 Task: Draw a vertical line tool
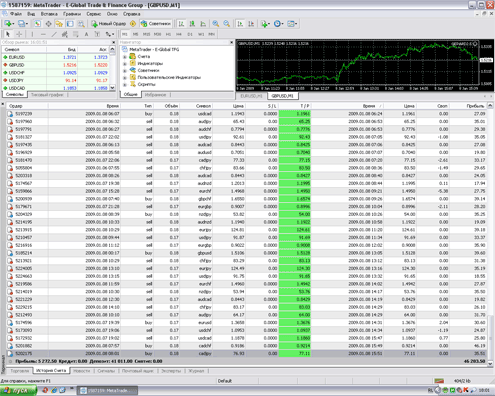click(32, 34)
